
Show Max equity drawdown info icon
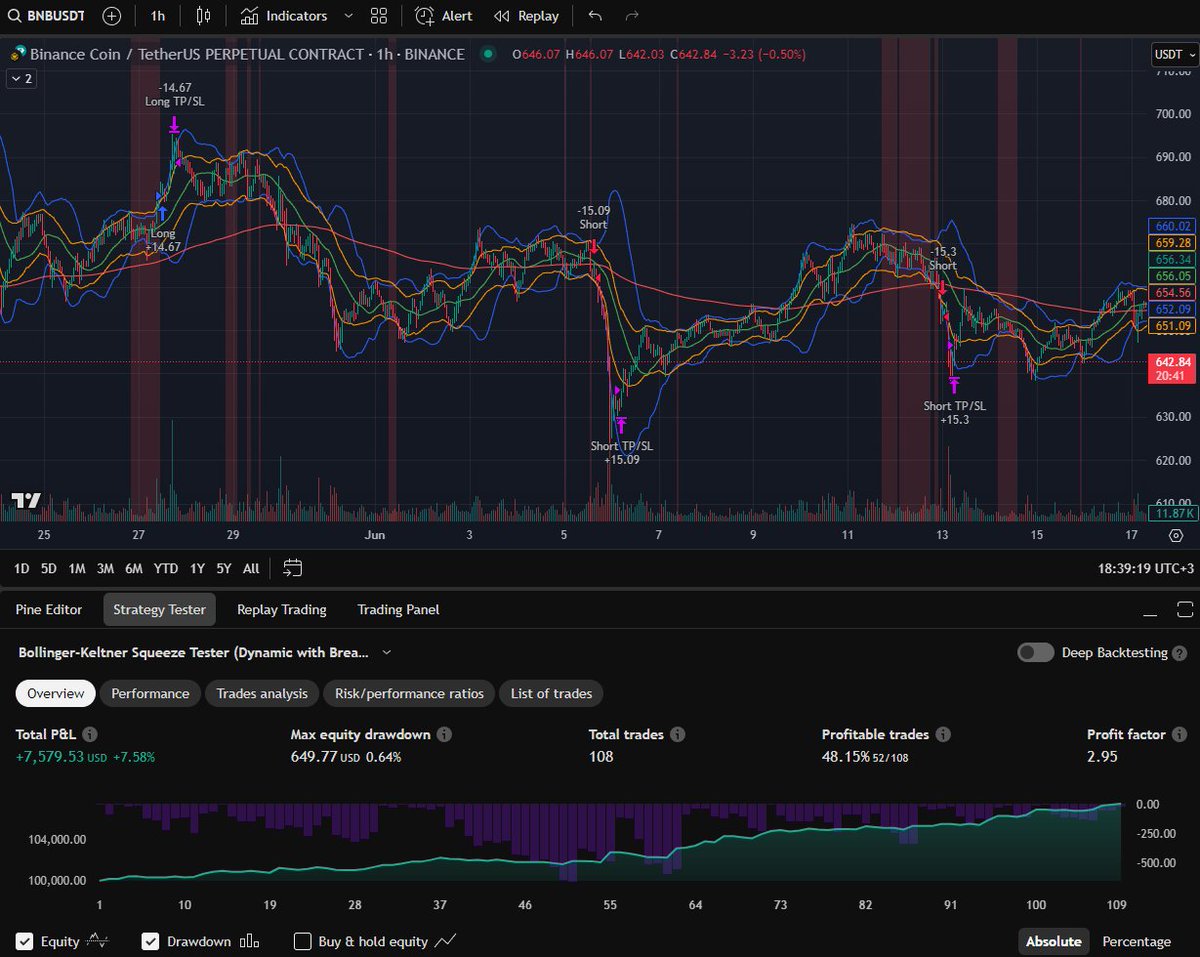(x=444, y=734)
